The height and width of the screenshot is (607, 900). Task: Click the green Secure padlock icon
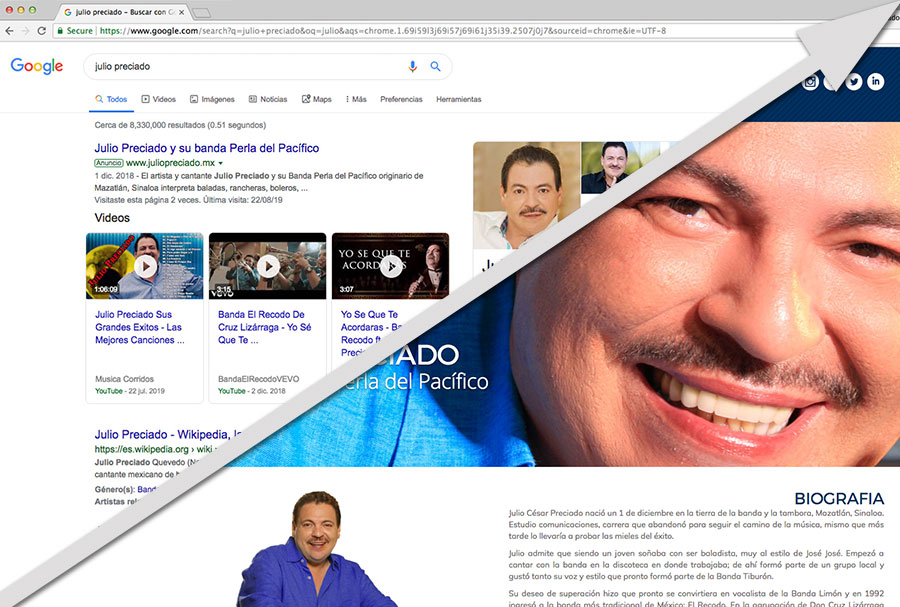(x=60, y=31)
